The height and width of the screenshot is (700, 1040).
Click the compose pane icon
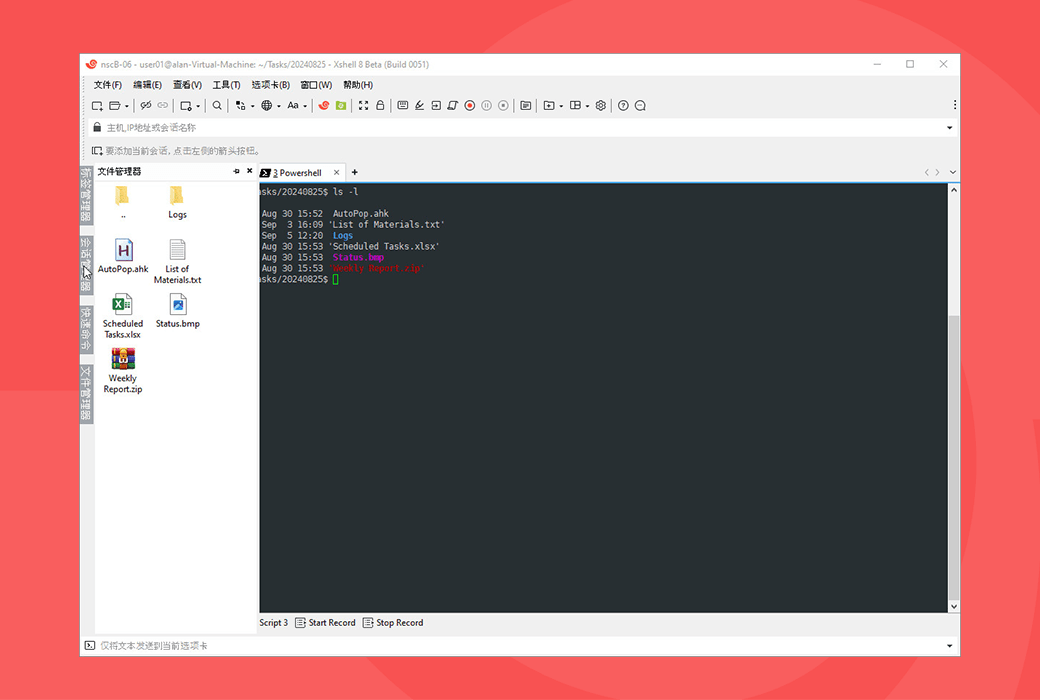click(x=526, y=105)
